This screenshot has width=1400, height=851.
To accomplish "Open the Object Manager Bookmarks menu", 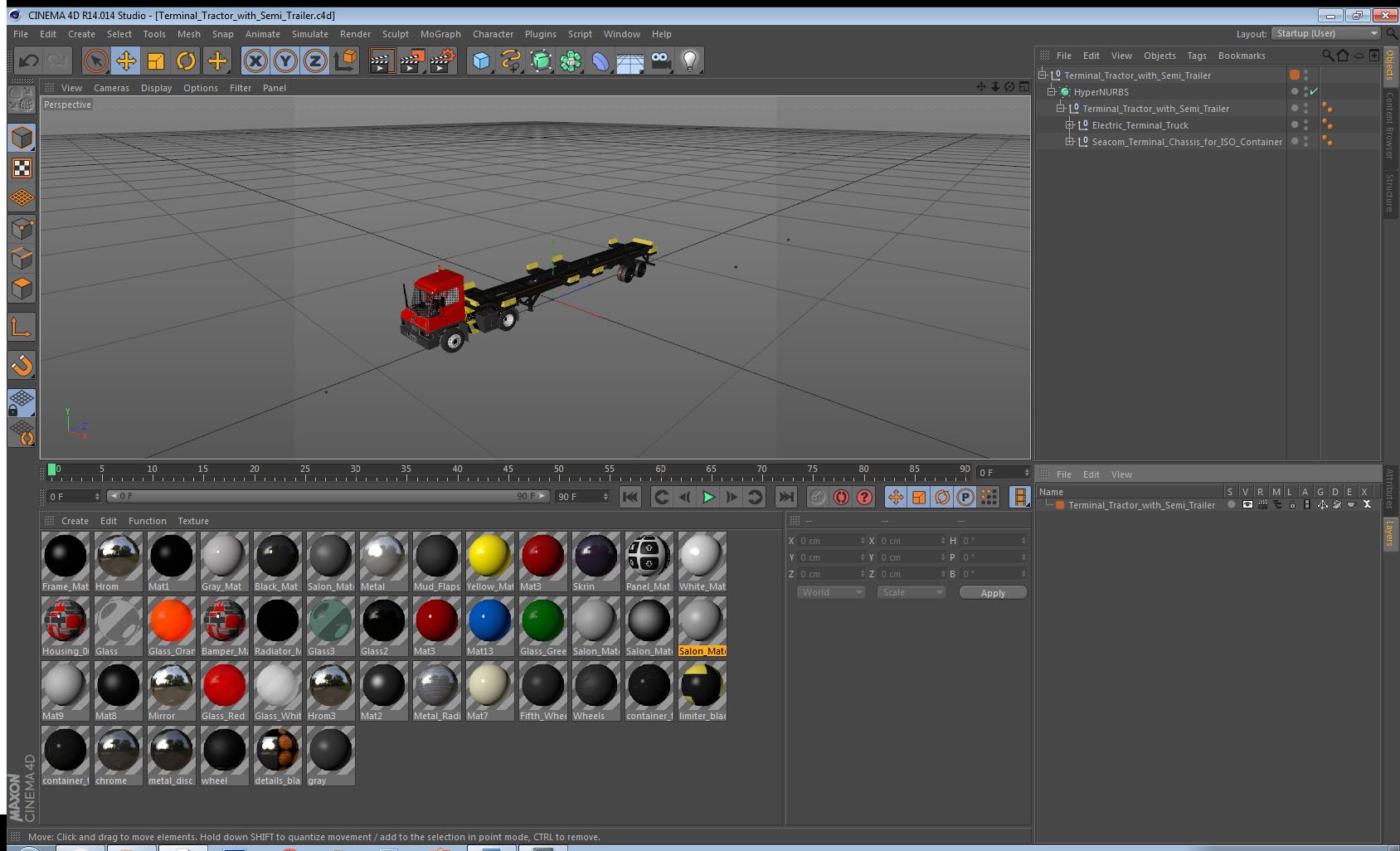I will point(1242,56).
